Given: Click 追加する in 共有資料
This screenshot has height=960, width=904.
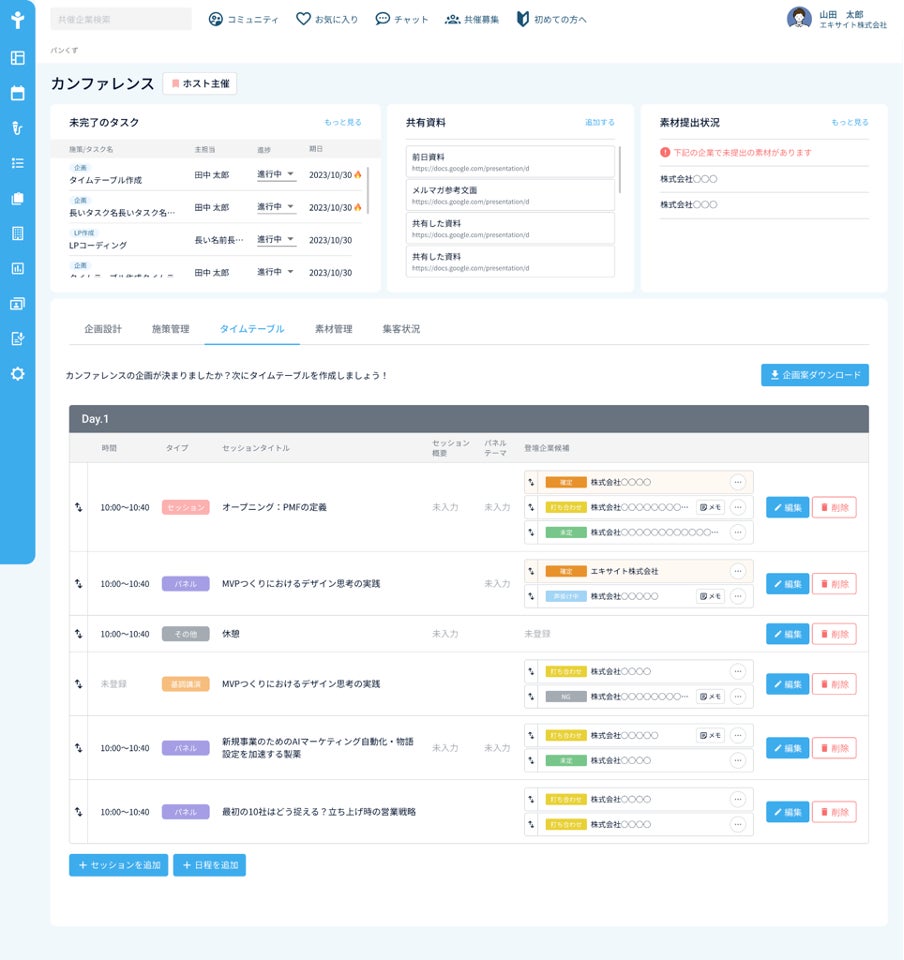Looking at the screenshot, I should point(600,122).
